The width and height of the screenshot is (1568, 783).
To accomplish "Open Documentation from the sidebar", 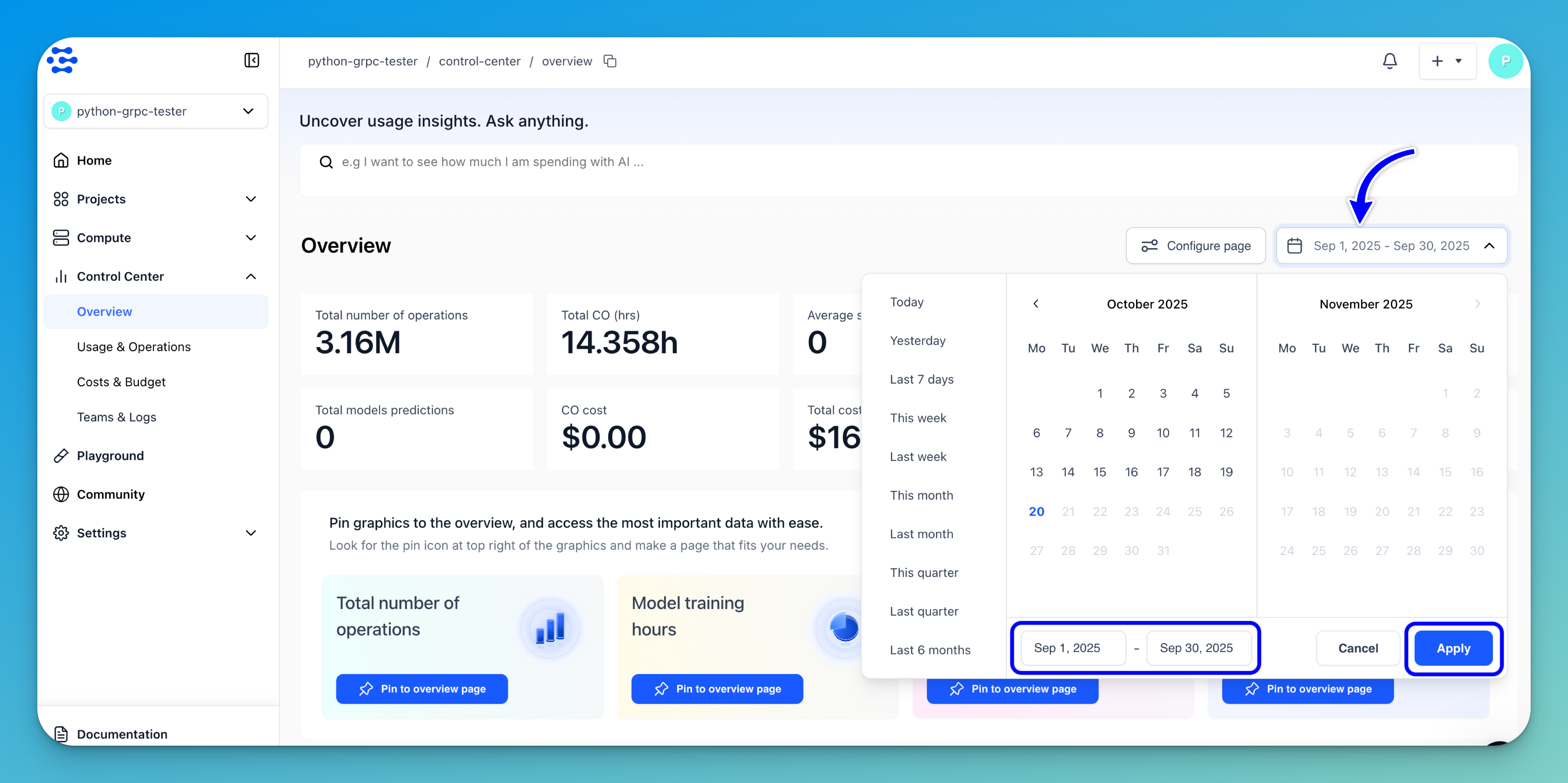I will click(x=122, y=734).
